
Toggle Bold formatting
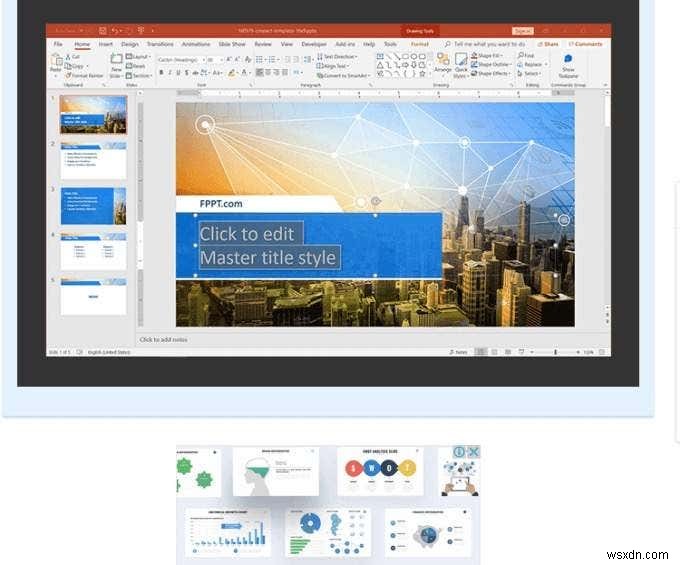coord(161,72)
